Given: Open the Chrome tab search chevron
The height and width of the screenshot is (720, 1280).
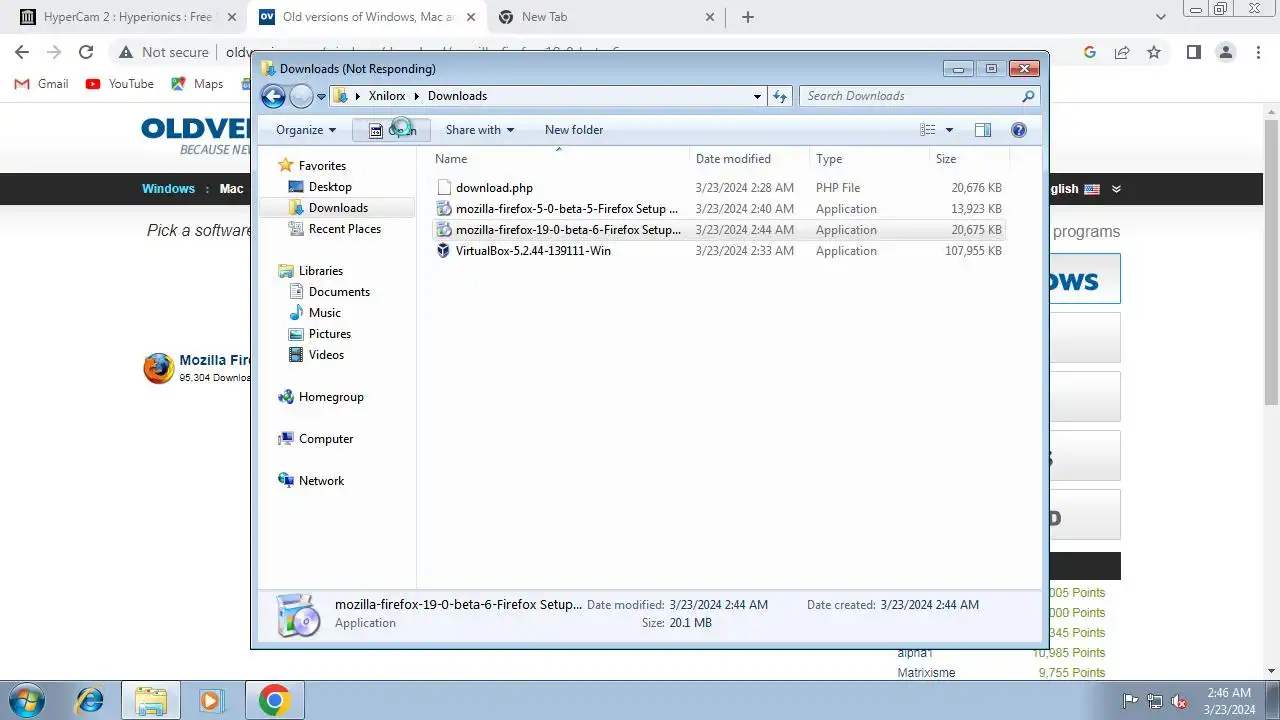Looking at the screenshot, I should click(1161, 17).
